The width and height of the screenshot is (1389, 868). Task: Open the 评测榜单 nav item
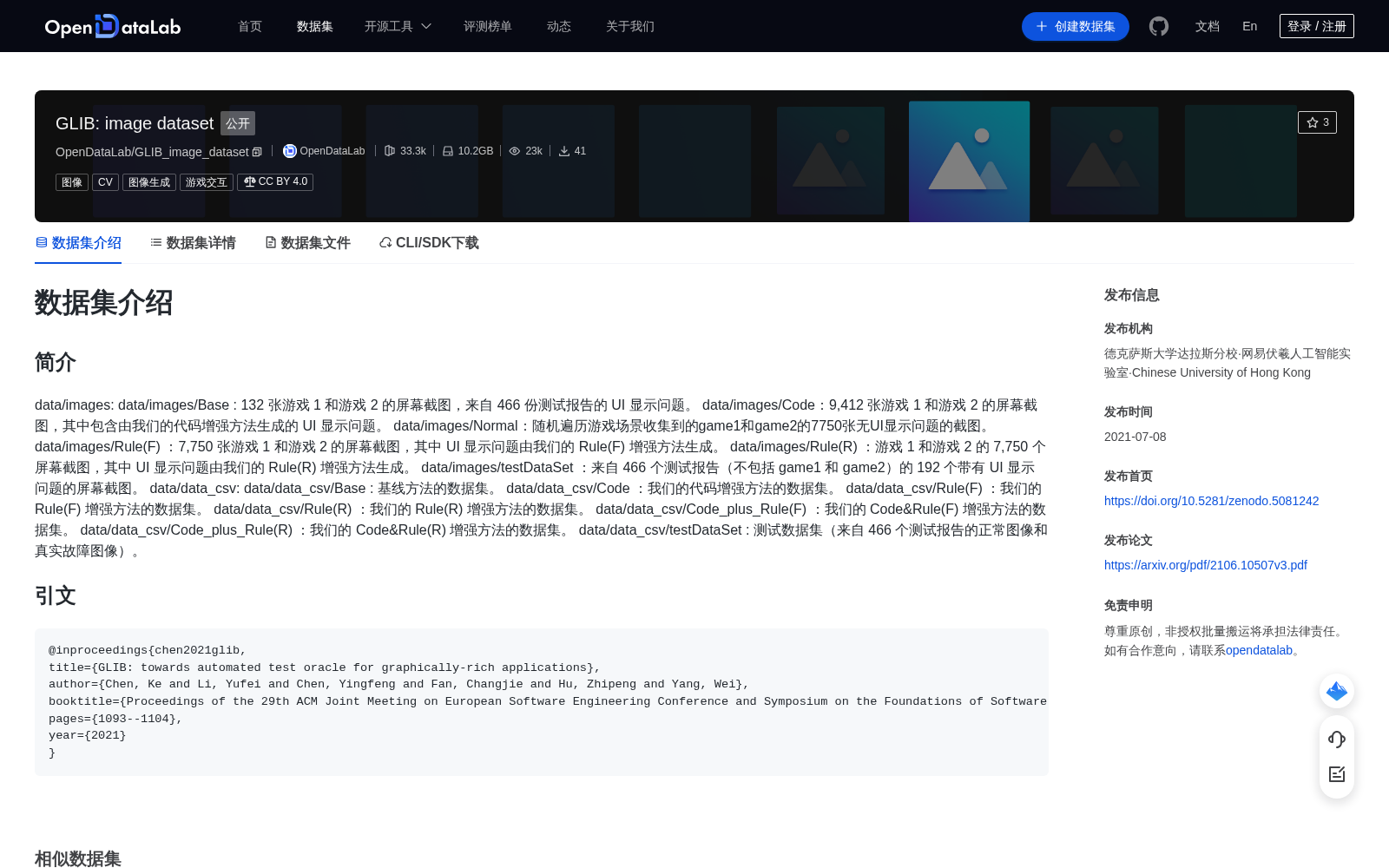tap(488, 26)
